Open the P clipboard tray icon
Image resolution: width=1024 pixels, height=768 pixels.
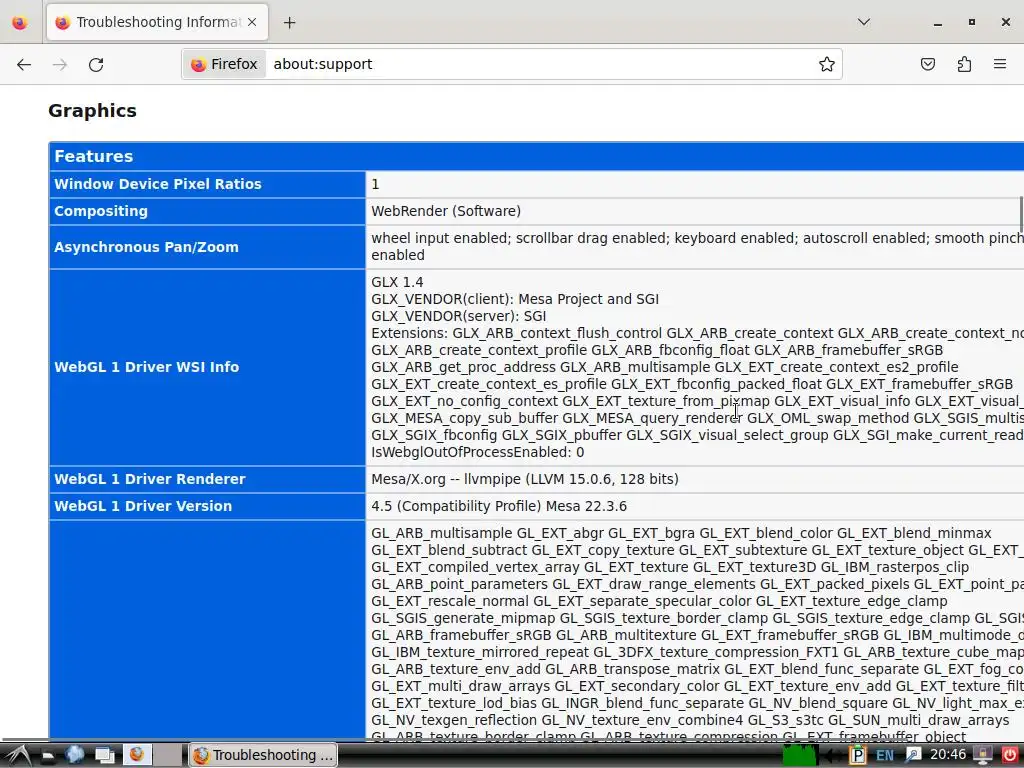pyautogui.click(x=857, y=756)
